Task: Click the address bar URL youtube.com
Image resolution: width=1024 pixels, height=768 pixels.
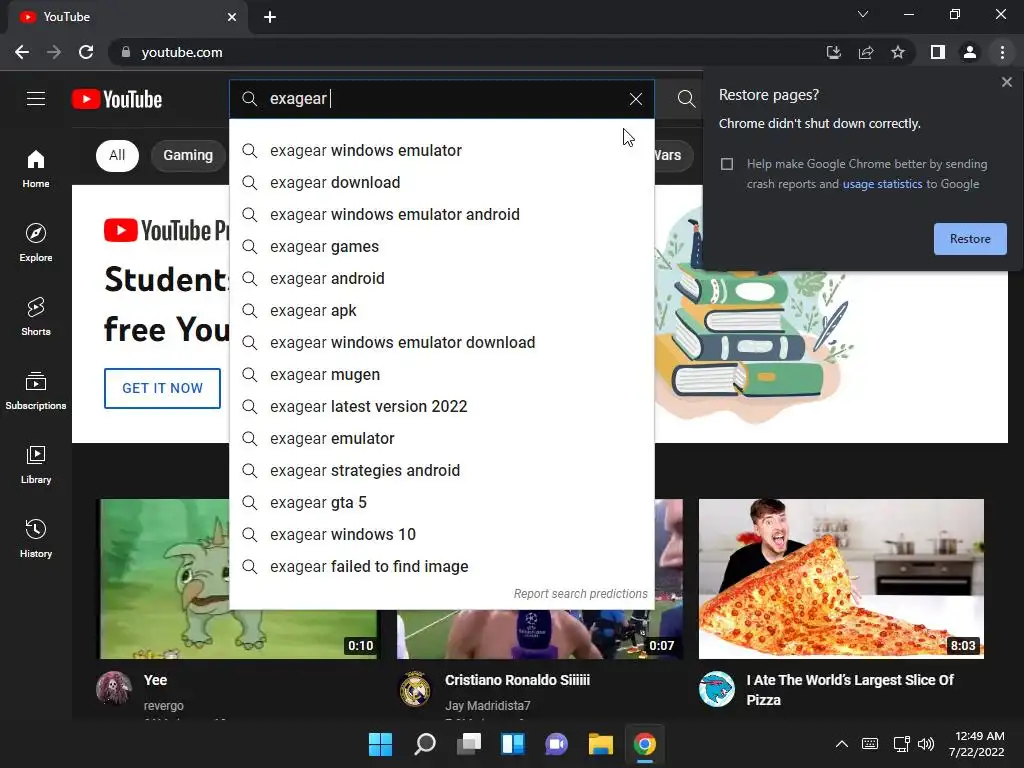Action: coord(182,52)
